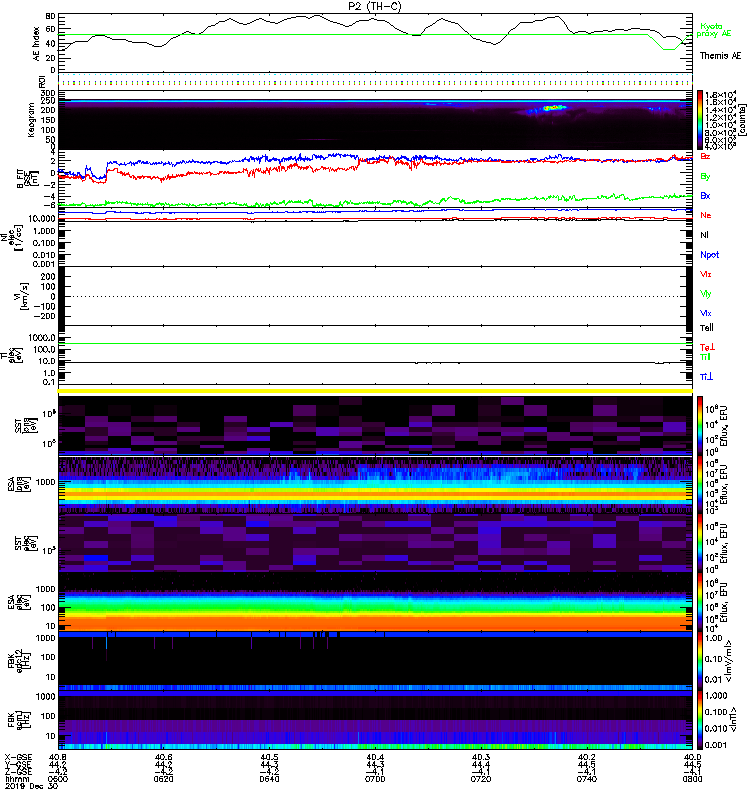Click the "Vi [km/s]" vertical axis label
Screen dimensions: 750x800
[21, 296]
